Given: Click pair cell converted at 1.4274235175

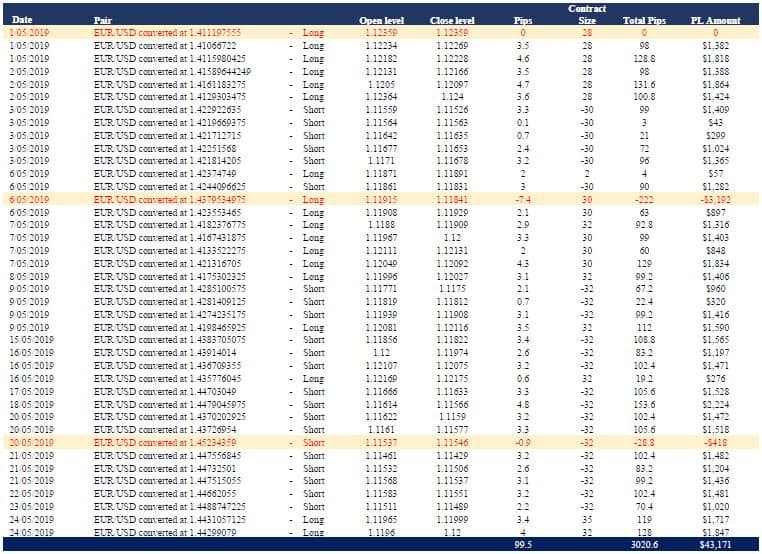Looking at the screenshot, I should point(170,315).
